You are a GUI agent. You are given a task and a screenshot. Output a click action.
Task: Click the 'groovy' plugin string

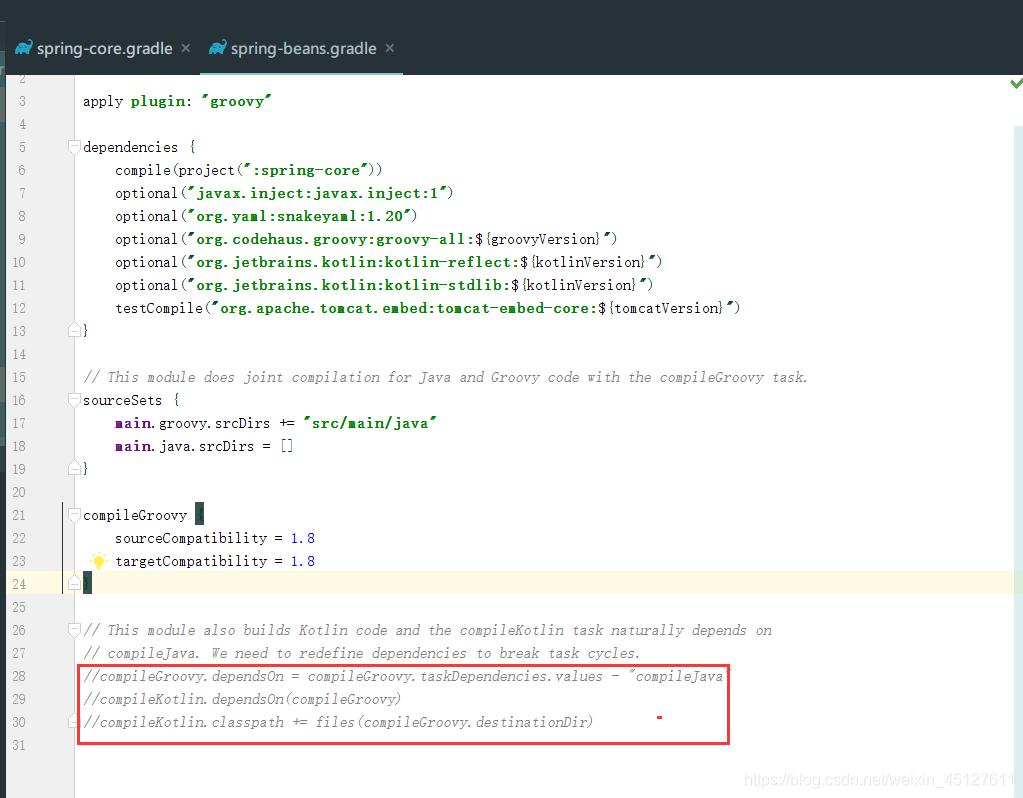tap(236, 101)
